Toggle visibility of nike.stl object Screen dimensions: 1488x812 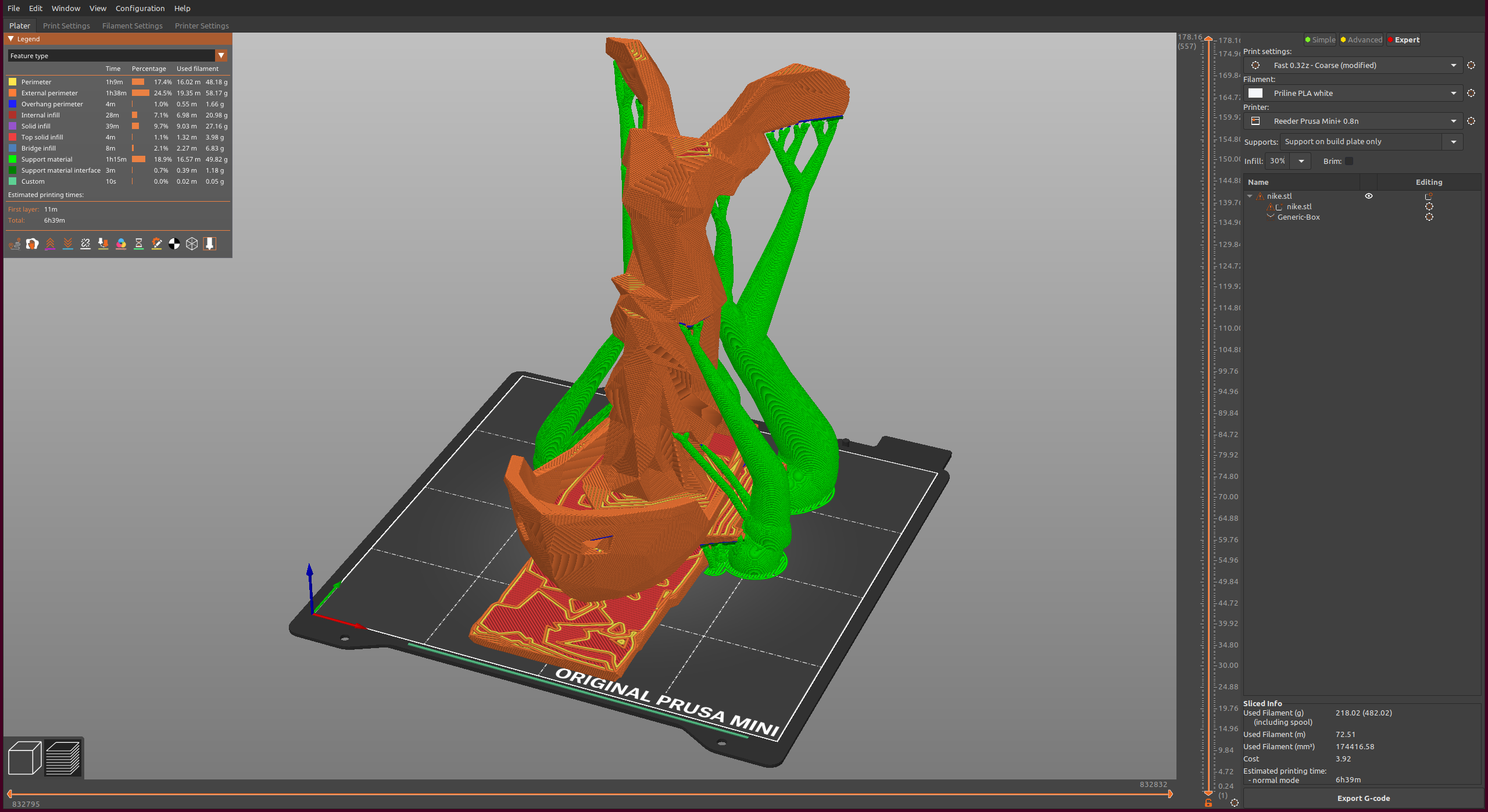1369,196
